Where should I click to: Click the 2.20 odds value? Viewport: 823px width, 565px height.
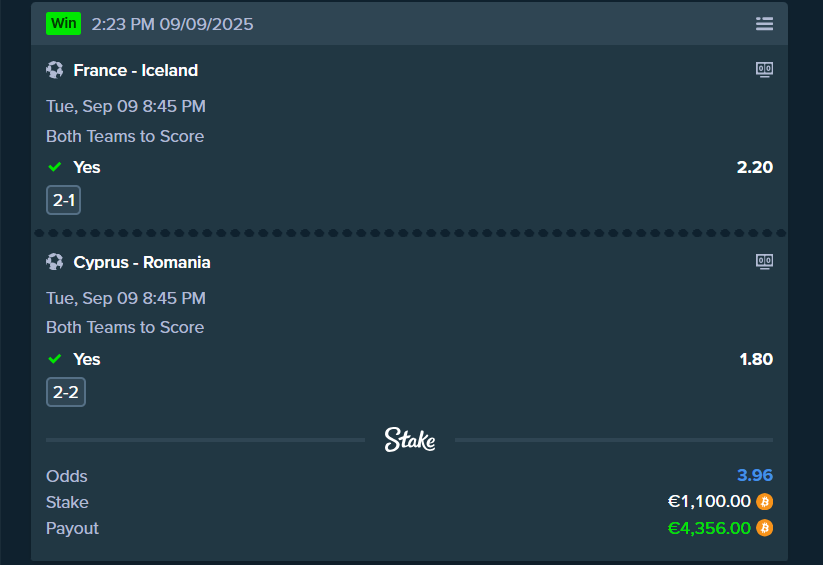755,167
